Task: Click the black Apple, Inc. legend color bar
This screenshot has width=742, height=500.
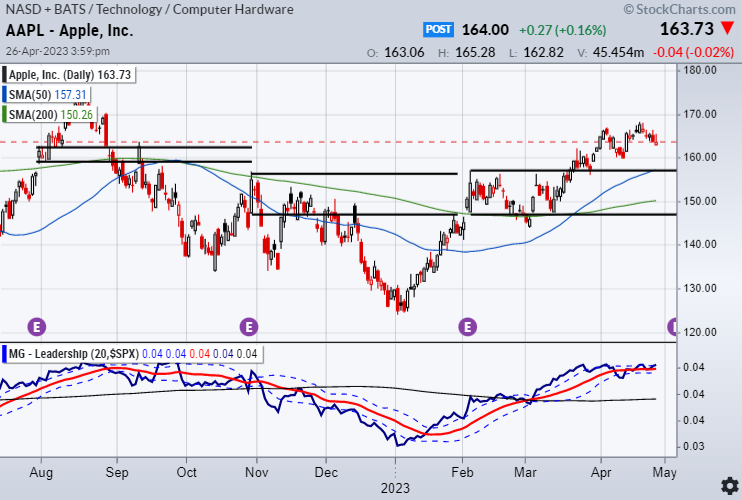Action: point(5,75)
